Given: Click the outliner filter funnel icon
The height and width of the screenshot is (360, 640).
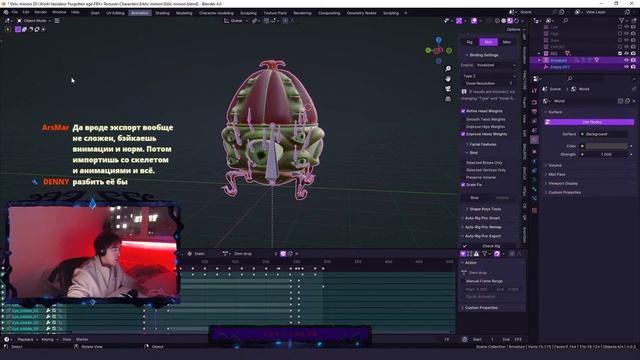Looking at the screenshot, I should [622, 20].
